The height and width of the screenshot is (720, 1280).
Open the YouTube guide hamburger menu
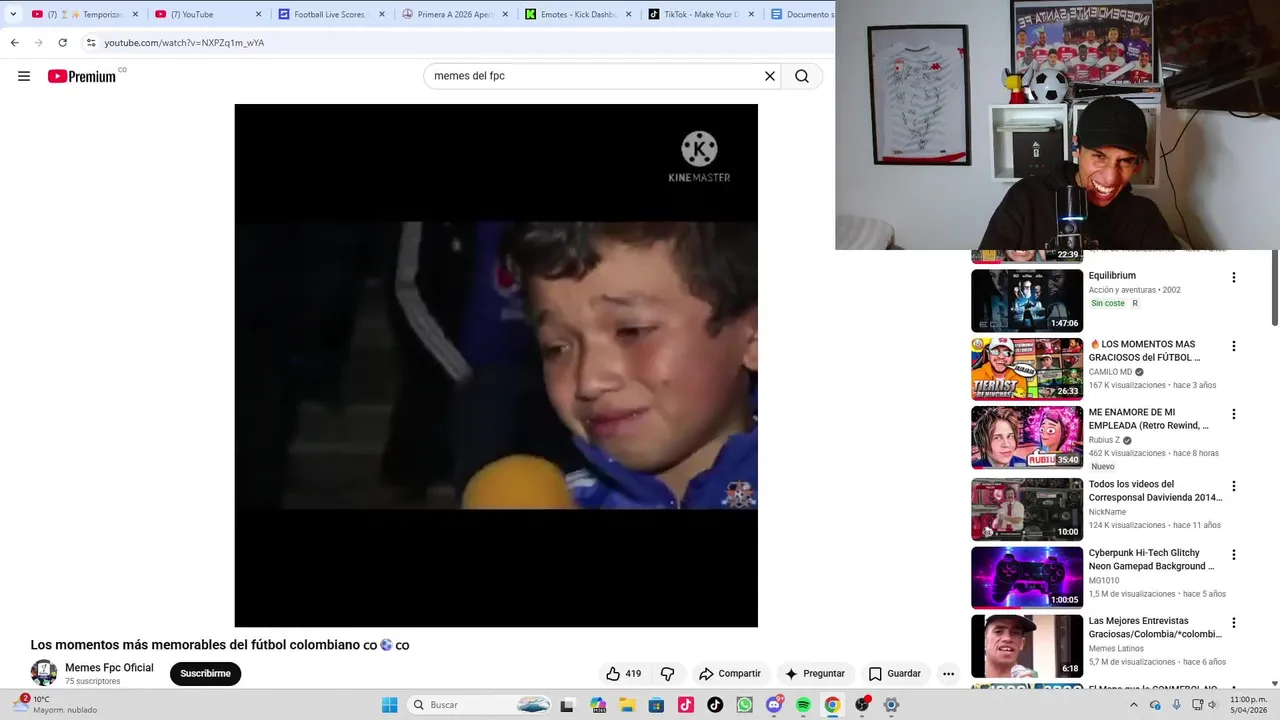click(24, 76)
